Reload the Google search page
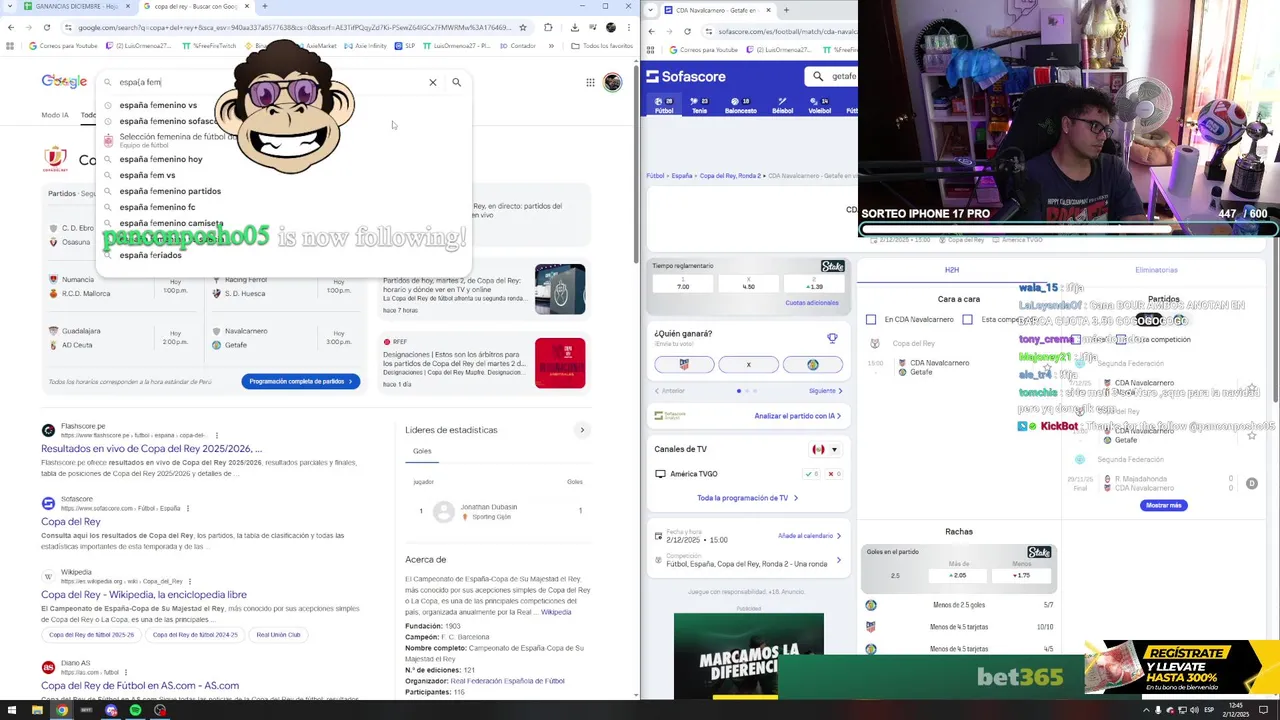This screenshot has height=720, width=1280. pyautogui.click(x=47, y=27)
